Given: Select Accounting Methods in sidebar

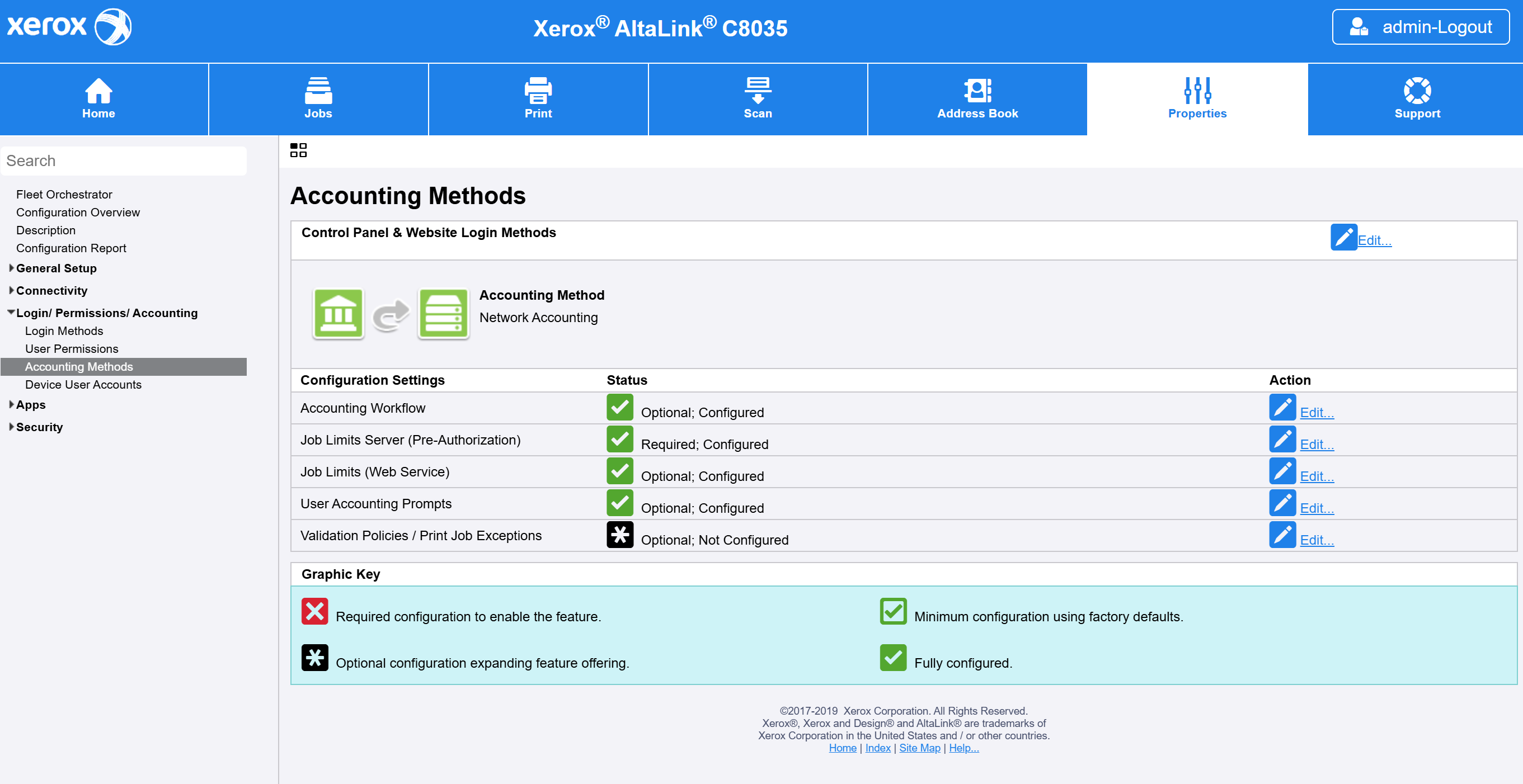Looking at the screenshot, I should (x=124, y=367).
